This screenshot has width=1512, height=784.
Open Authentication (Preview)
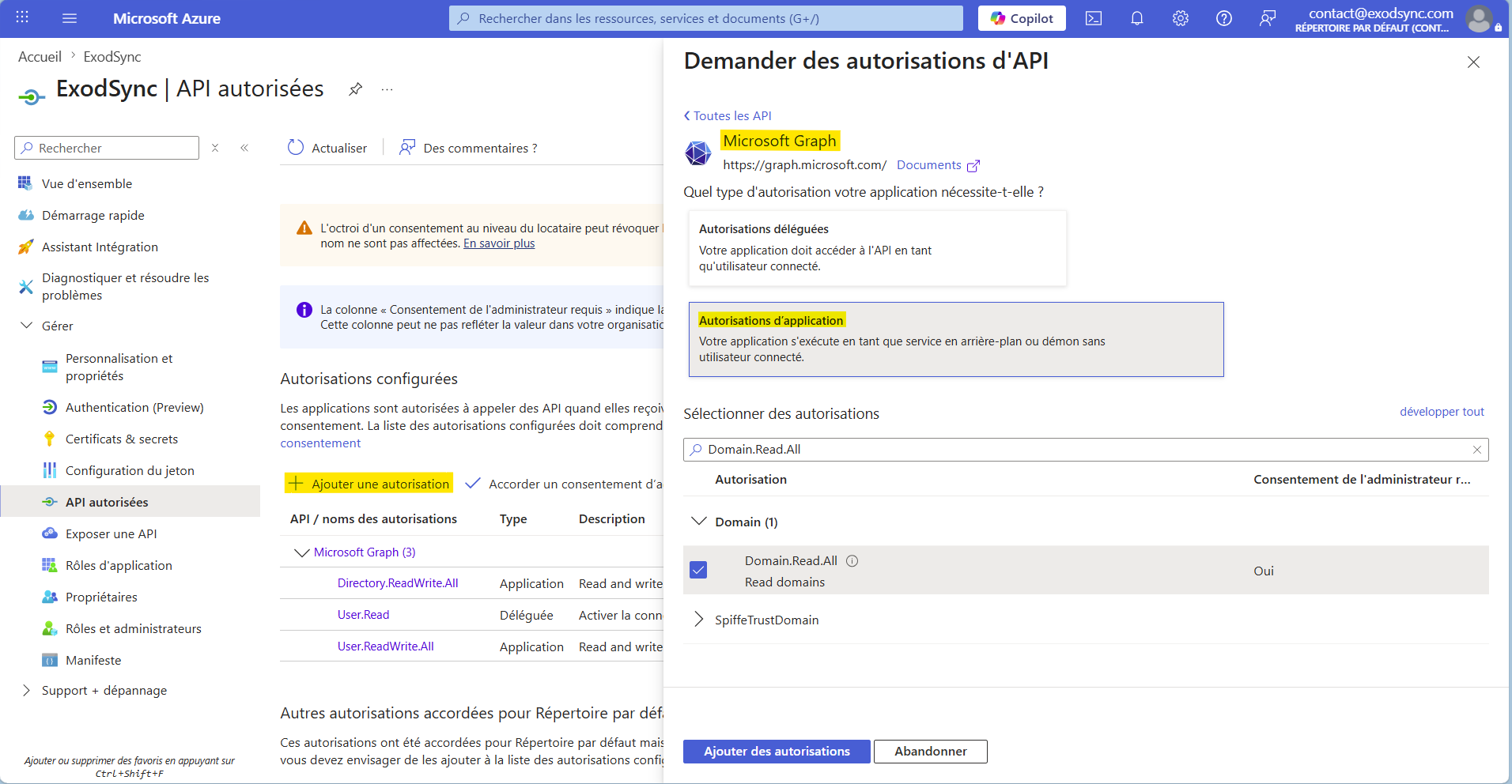[134, 407]
